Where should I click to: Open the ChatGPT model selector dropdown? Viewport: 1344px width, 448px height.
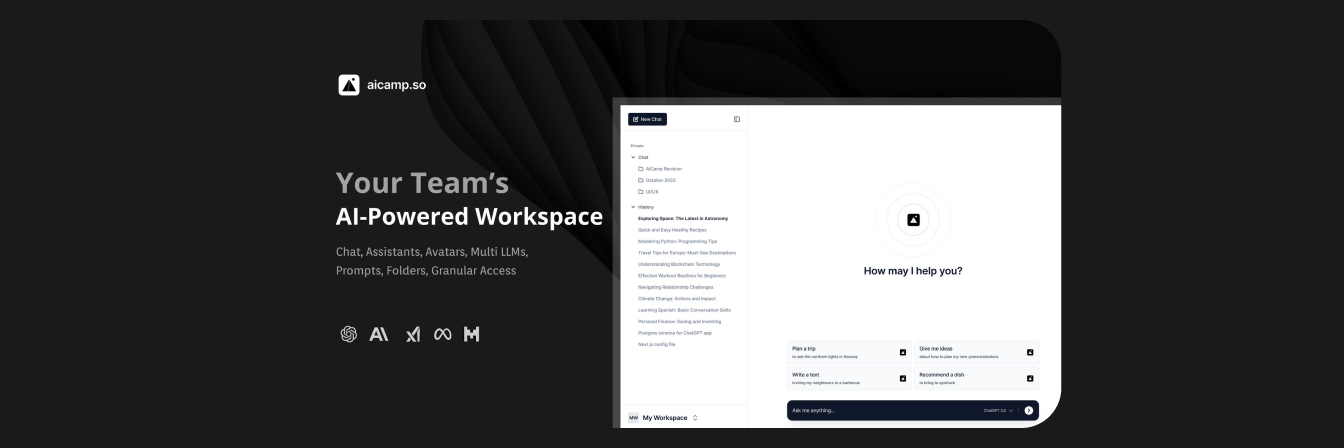point(998,410)
